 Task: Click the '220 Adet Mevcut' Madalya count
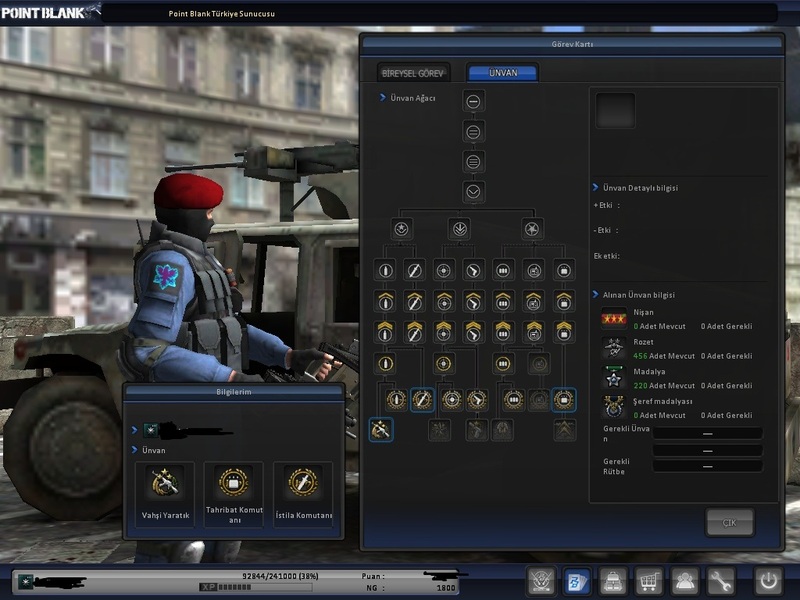[664, 386]
